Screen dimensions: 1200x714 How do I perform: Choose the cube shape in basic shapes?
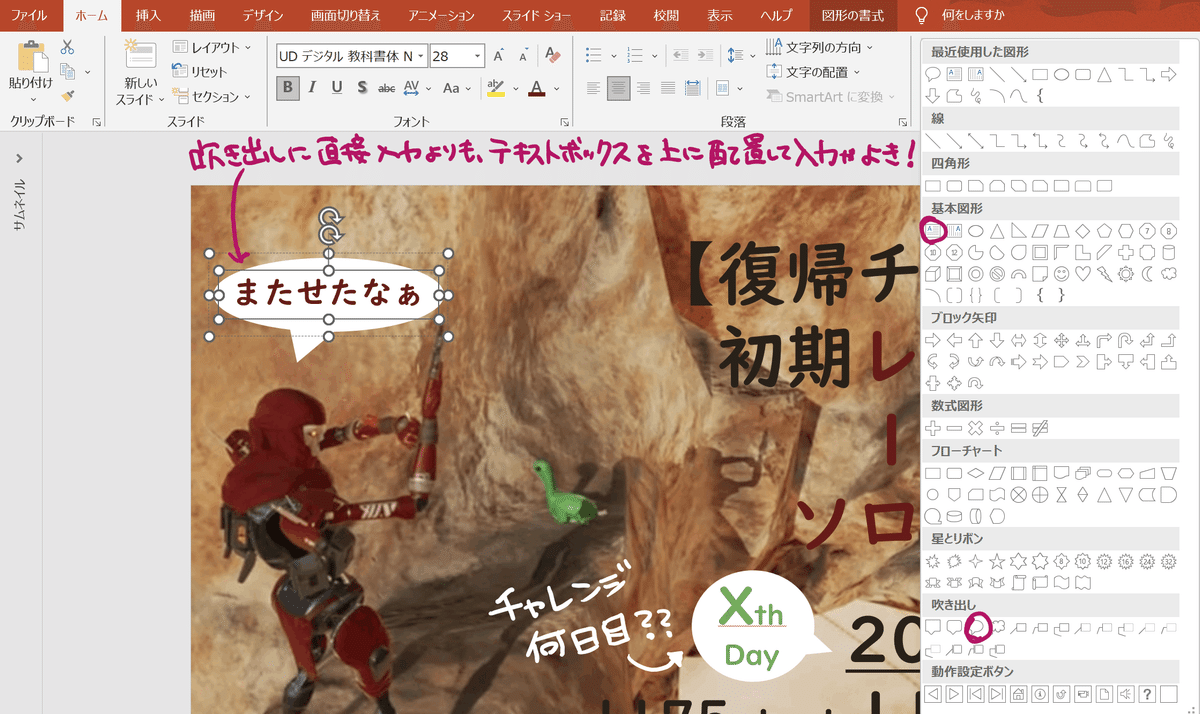[933, 273]
